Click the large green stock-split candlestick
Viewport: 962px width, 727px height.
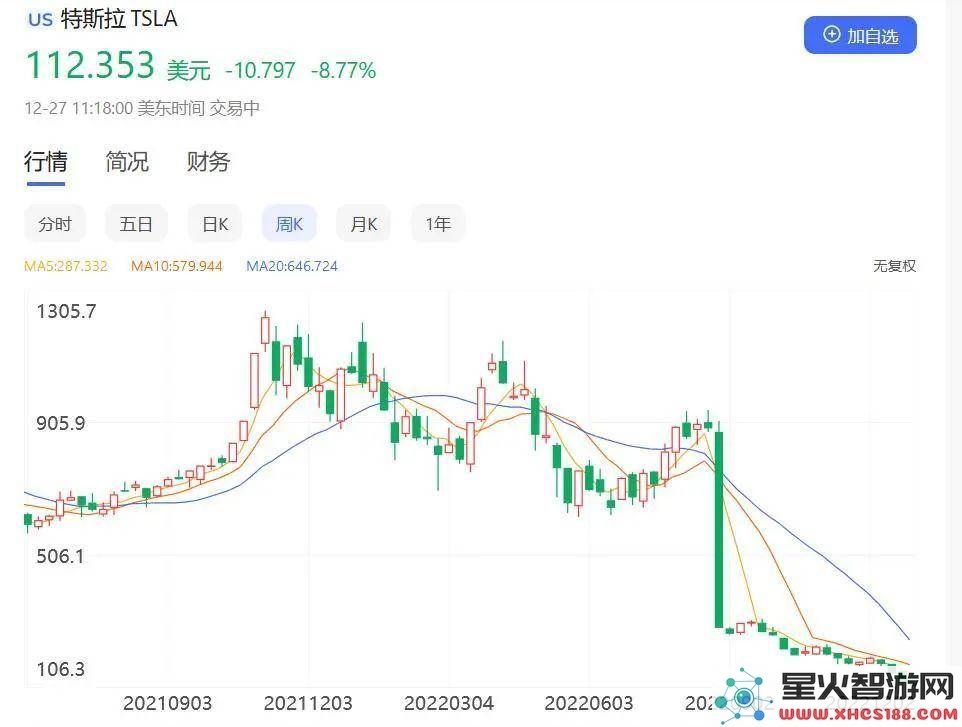coord(719,529)
